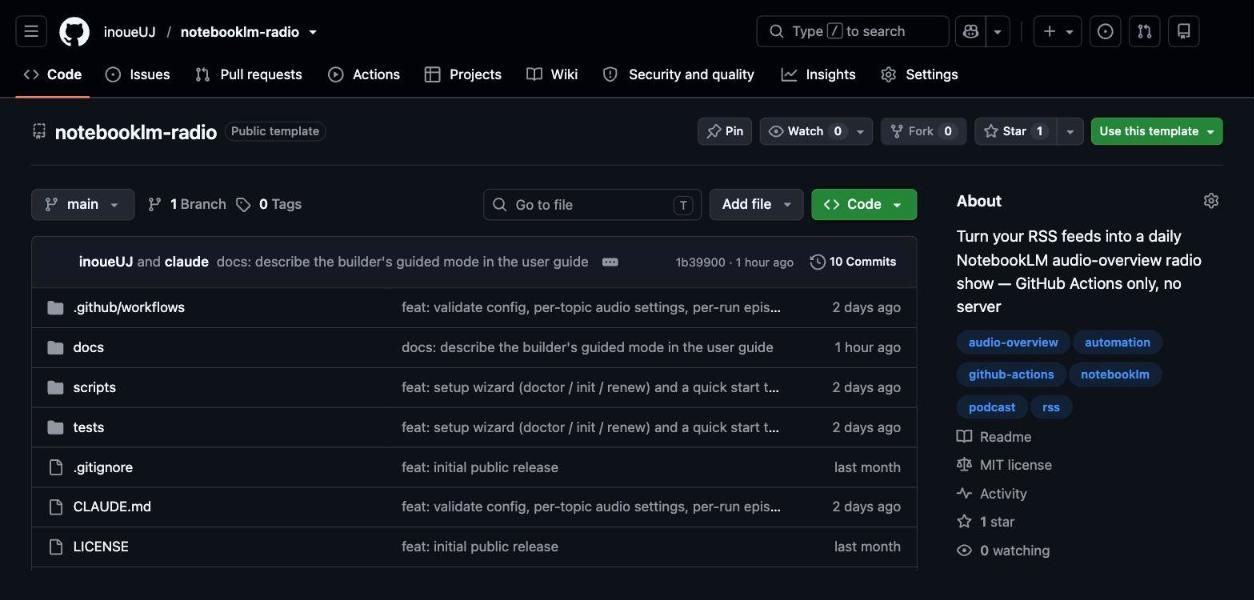Open the CLAUDE.md file
This screenshot has width=1254, height=600.
112,506
